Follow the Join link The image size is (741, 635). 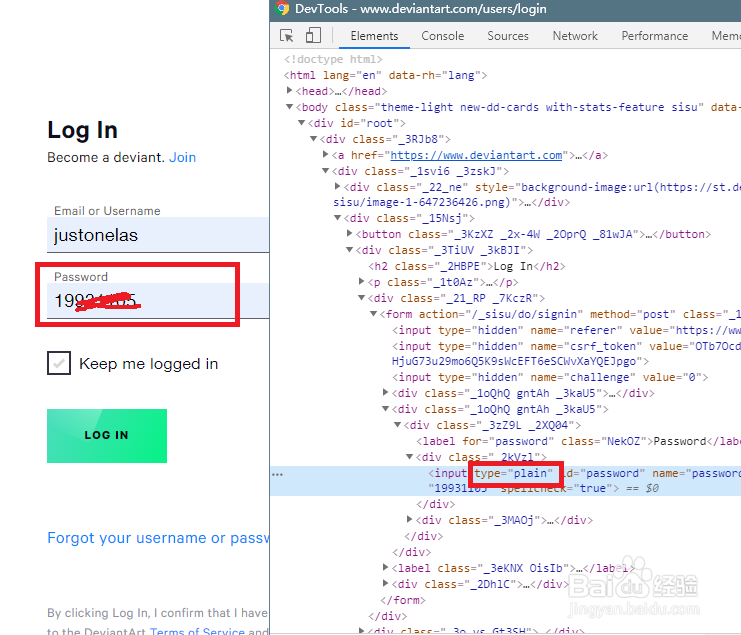tap(182, 157)
